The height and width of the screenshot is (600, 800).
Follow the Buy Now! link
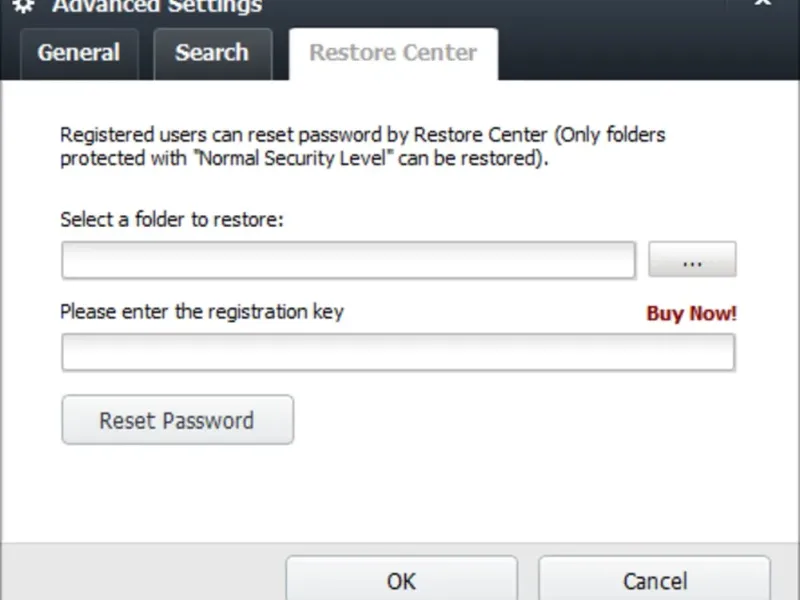click(691, 313)
